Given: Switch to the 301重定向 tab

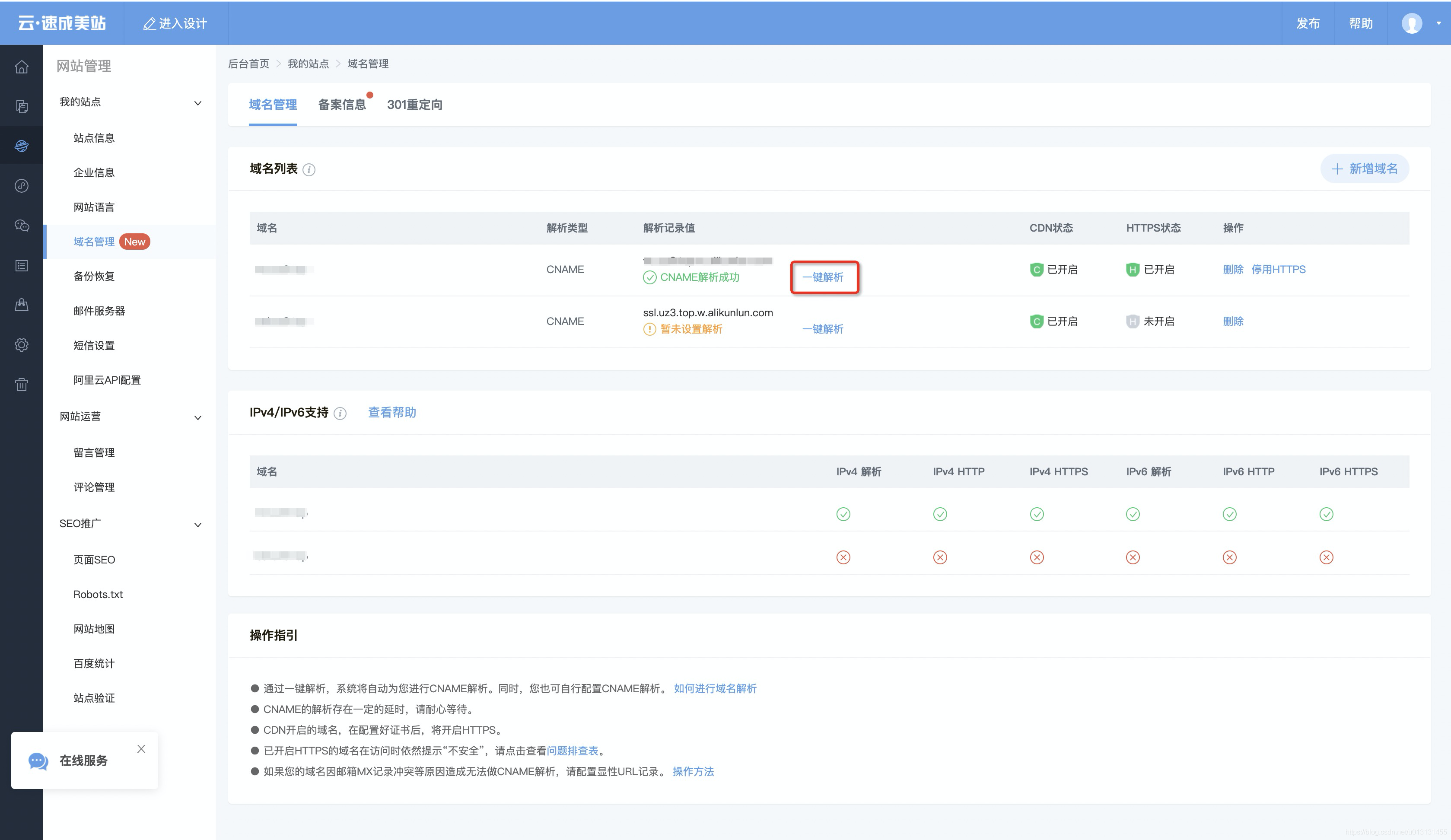Looking at the screenshot, I should click(414, 105).
